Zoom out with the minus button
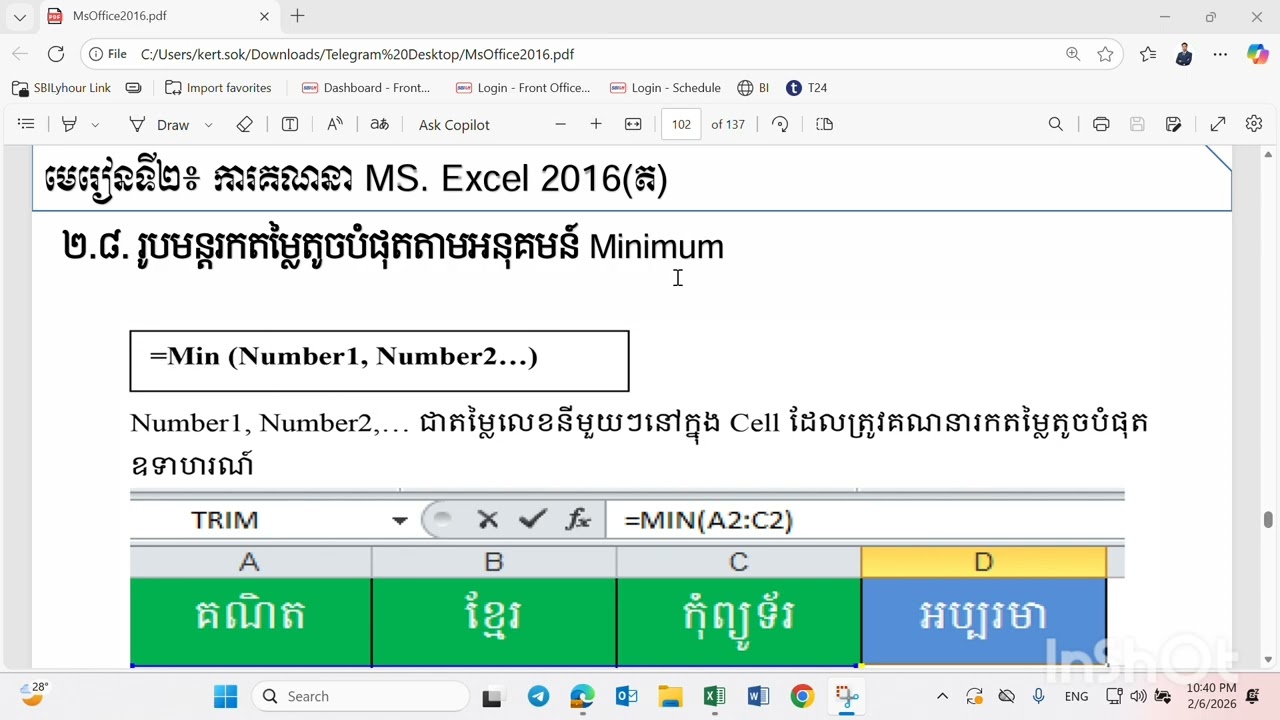 point(560,124)
